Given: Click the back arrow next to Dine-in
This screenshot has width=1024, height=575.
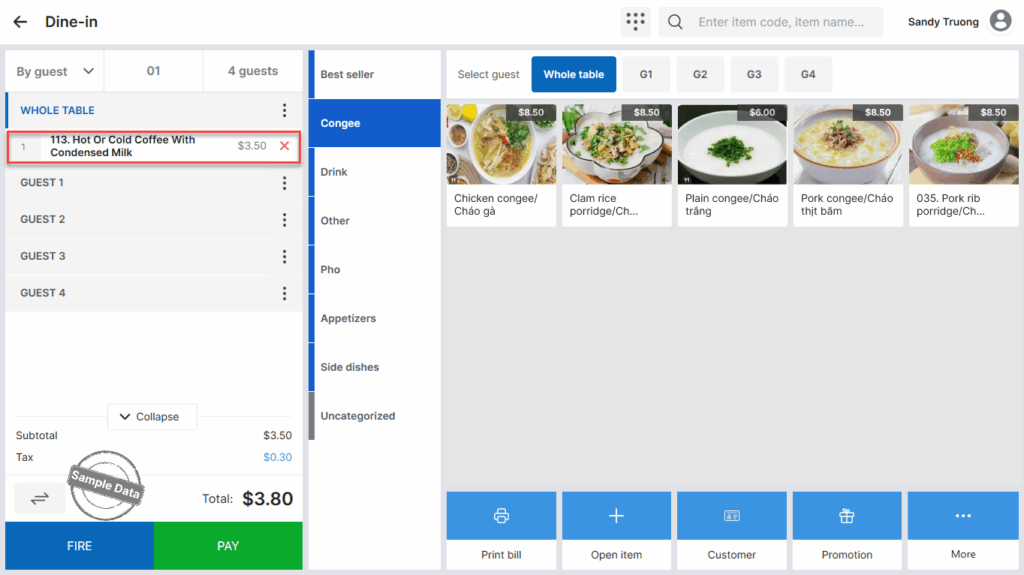Looking at the screenshot, I should click(20, 22).
